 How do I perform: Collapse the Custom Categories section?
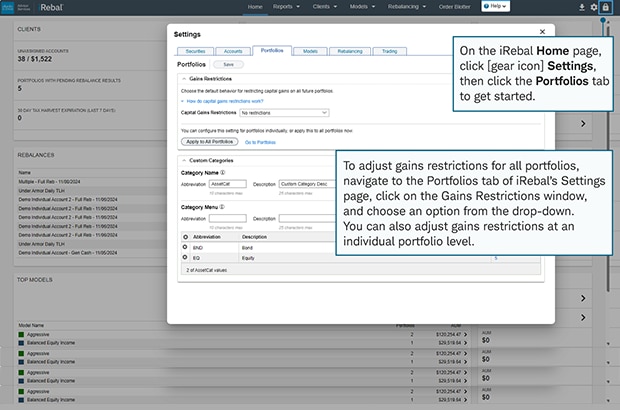184,161
